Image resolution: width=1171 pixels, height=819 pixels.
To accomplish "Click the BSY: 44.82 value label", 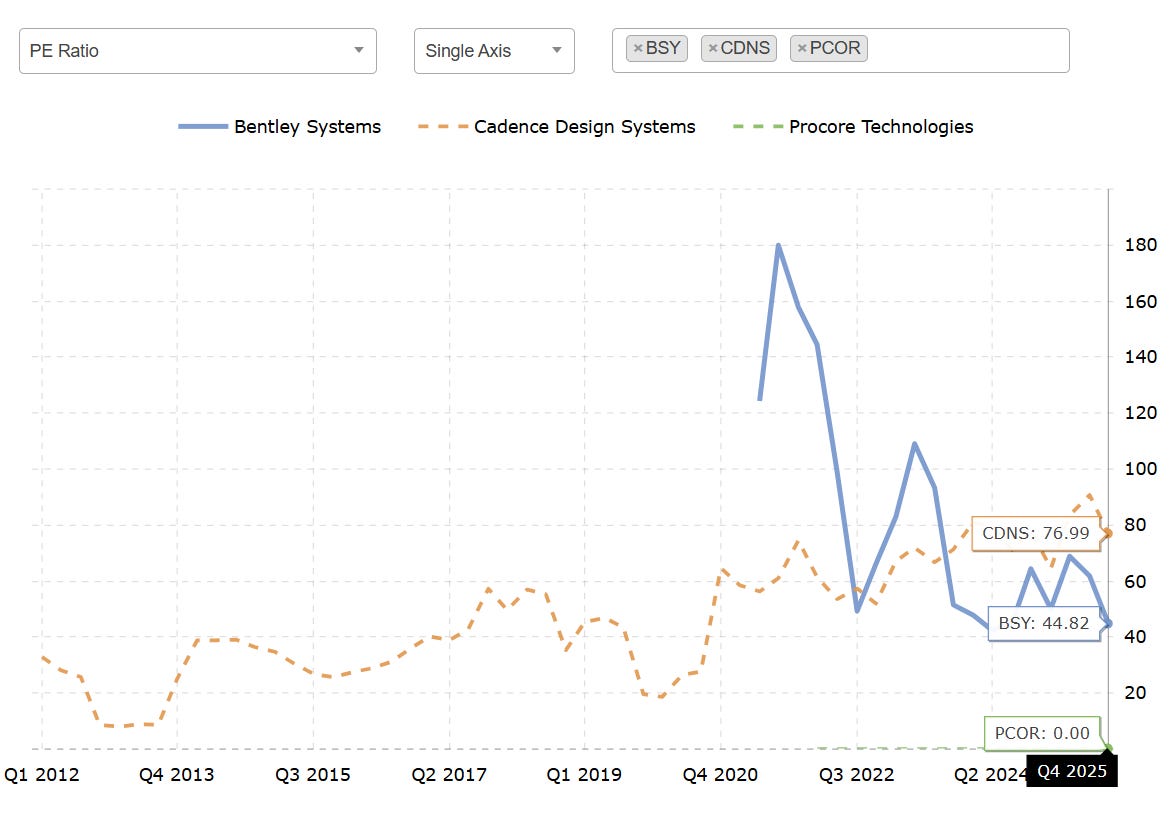I will [1043, 623].
